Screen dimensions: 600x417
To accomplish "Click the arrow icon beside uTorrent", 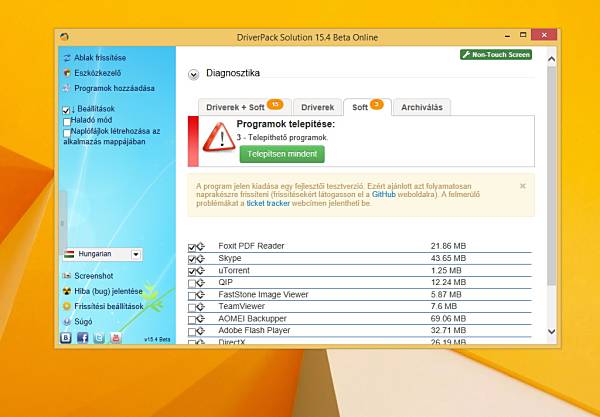I will [201, 271].
